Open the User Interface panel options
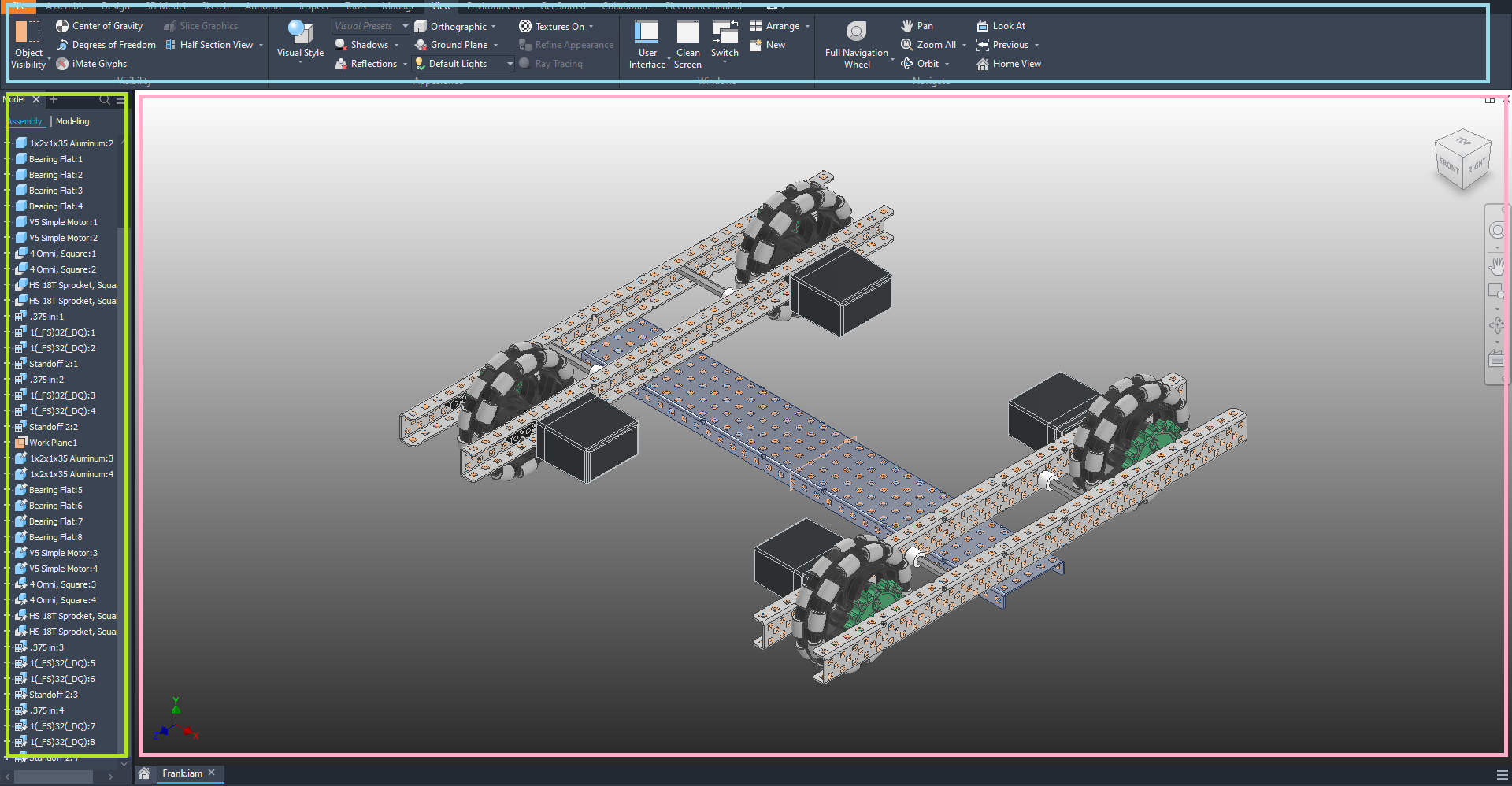 (x=647, y=45)
